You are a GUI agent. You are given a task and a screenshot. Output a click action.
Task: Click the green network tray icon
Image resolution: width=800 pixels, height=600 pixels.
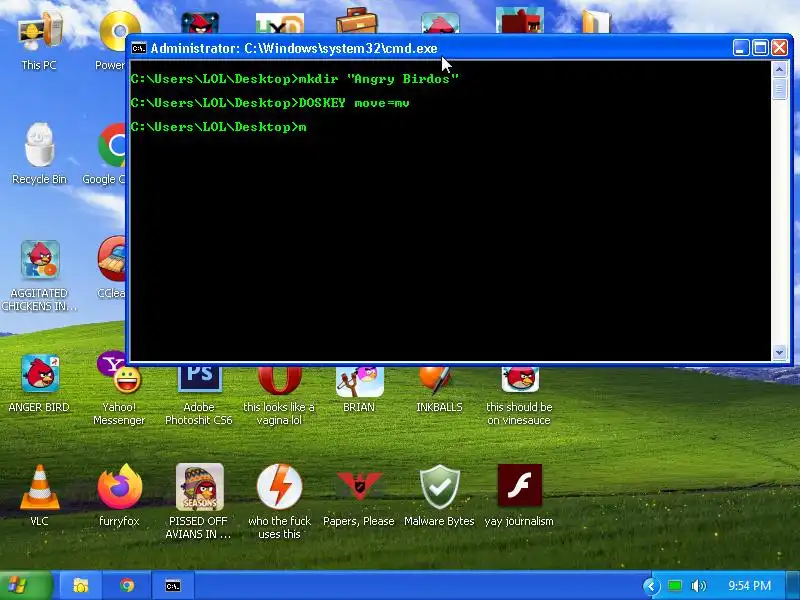click(675, 586)
